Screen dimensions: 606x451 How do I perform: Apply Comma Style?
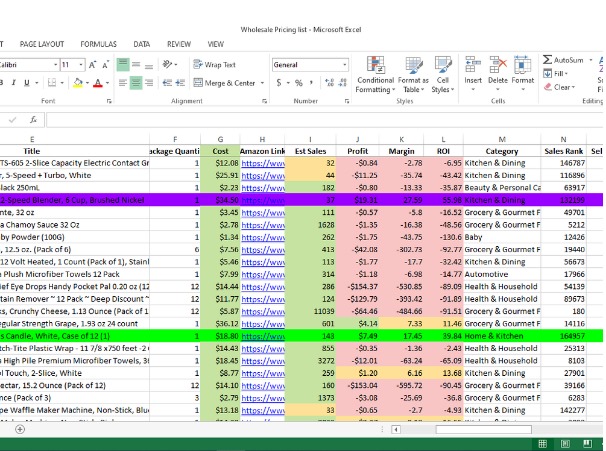tap(311, 83)
